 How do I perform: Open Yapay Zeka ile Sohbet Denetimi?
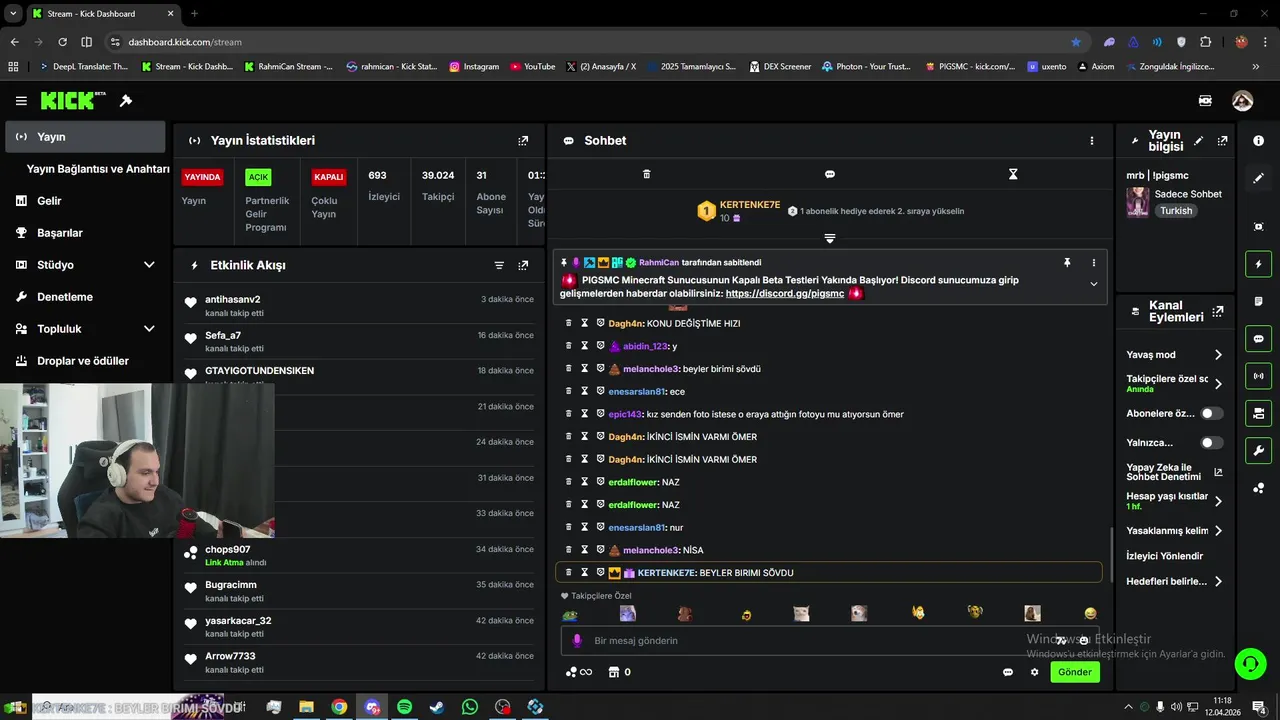click(x=1174, y=472)
